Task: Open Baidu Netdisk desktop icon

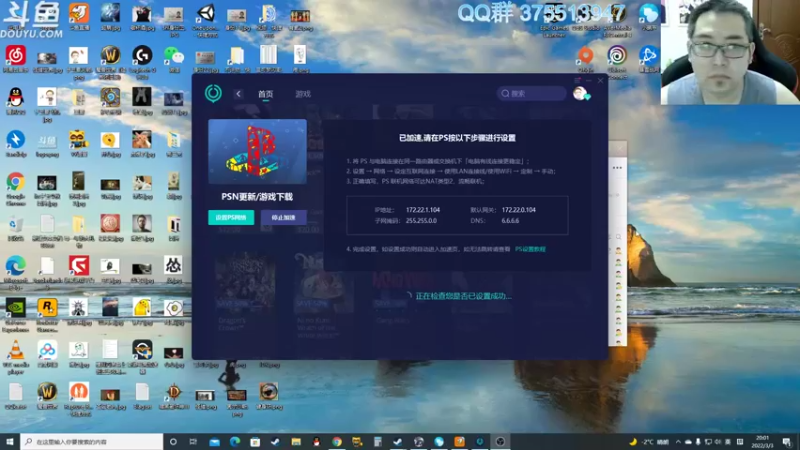Action: [47, 351]
